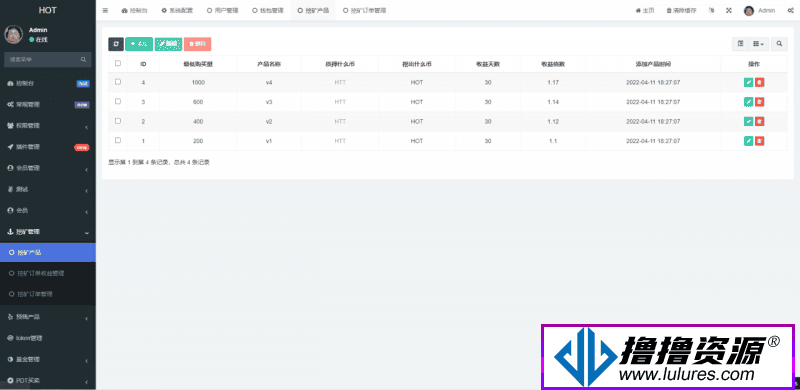800x390 pixels.
Task: Click the red 删除 delete toolbar button
Action: click(x=197, y=44)
